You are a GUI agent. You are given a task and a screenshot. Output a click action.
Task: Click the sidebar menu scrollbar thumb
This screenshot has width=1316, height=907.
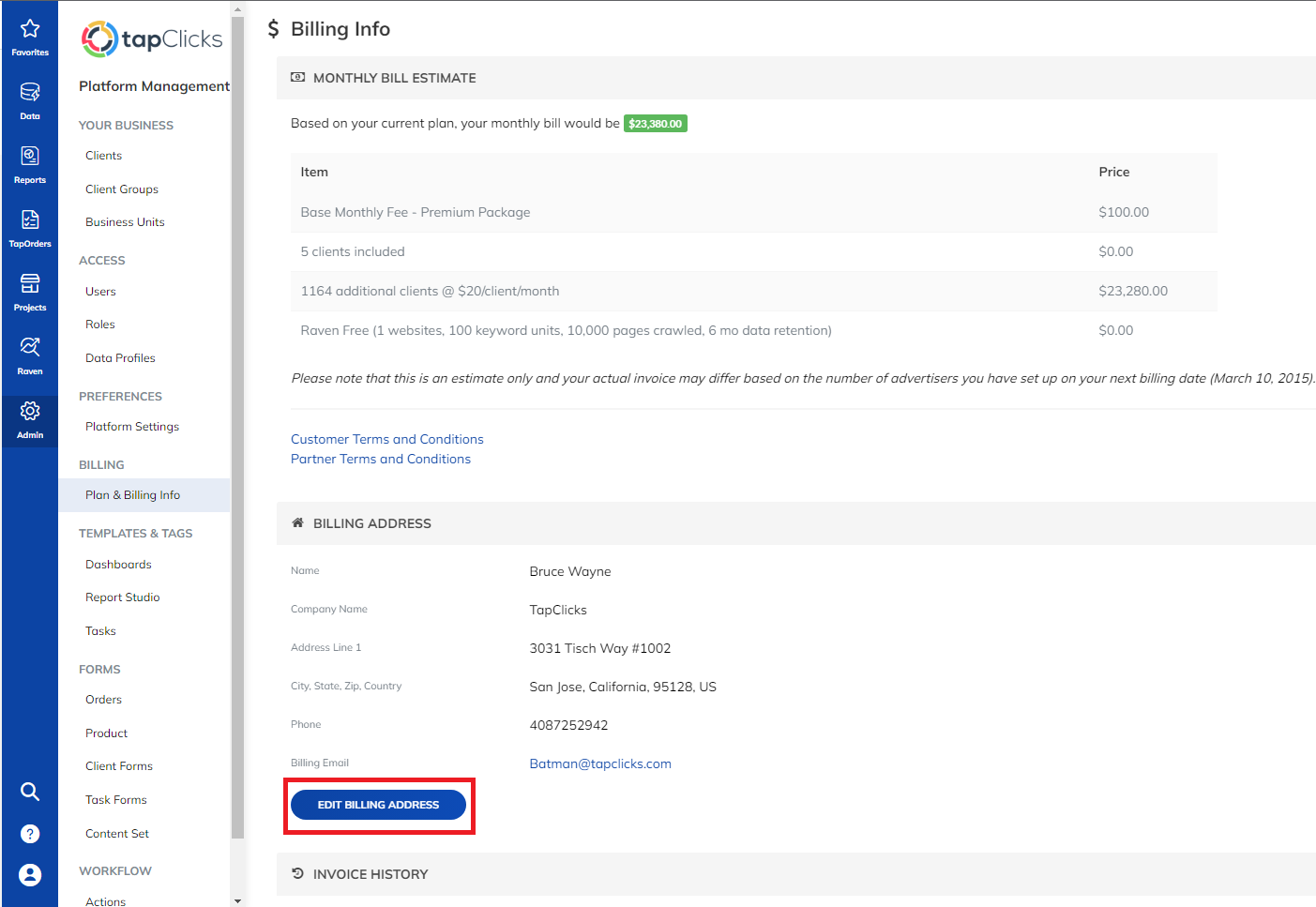tap(237, 427)
